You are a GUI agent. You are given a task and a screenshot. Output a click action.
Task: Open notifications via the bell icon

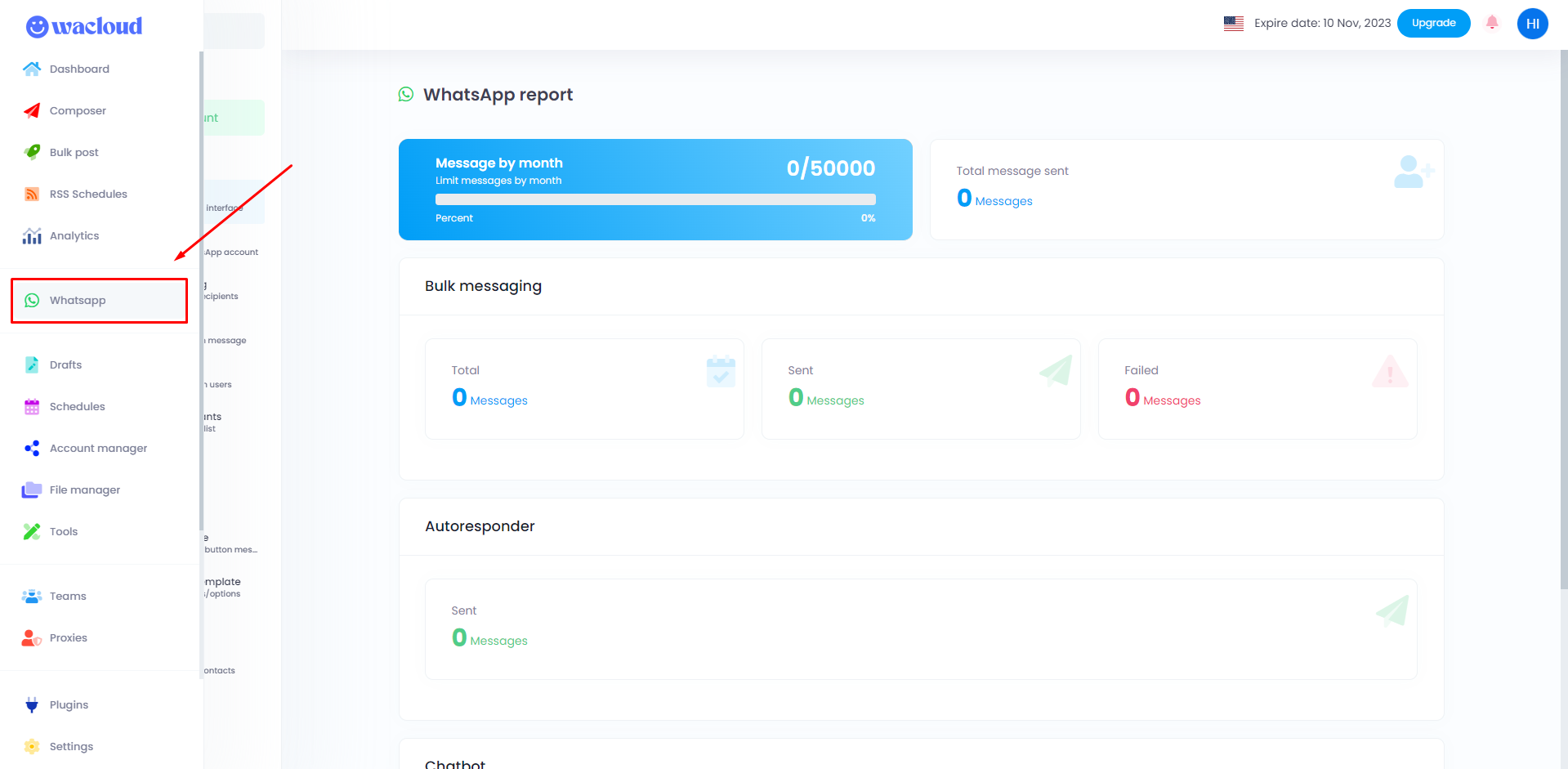pos(1492,23)
